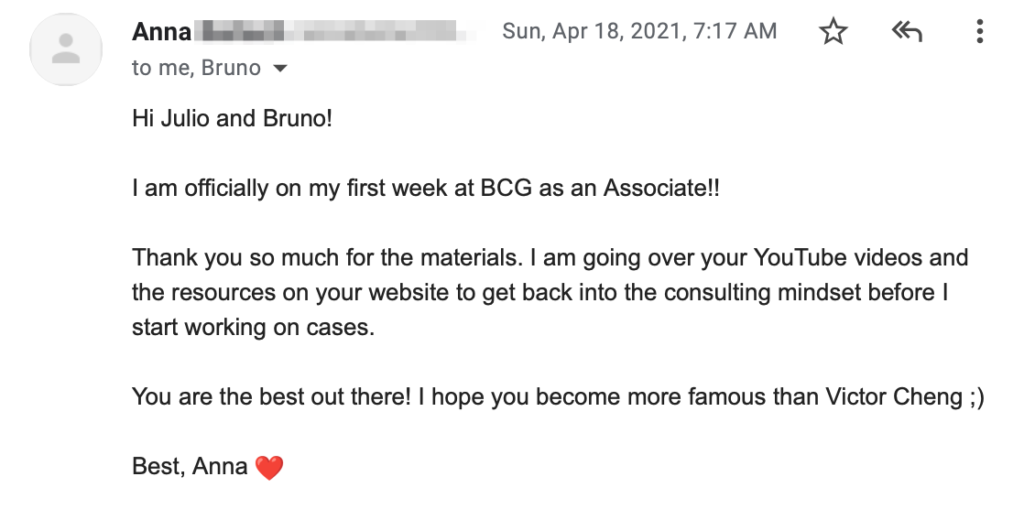Click the red heart emoji after Anna
1024x509 pixels.
pos(269,468)
